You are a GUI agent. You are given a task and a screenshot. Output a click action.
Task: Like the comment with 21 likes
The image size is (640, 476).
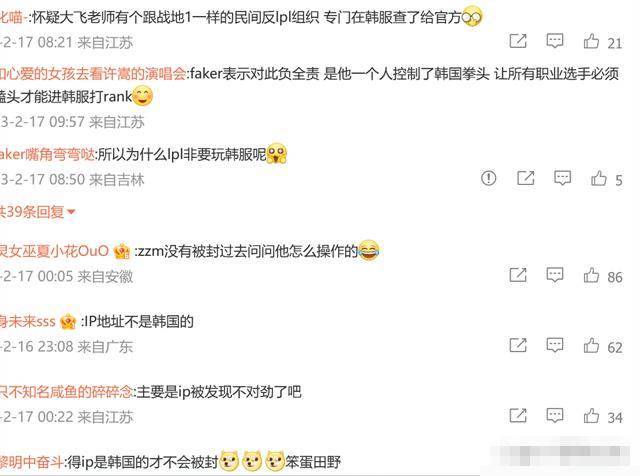pyautogui.click(x=591, y=41)
